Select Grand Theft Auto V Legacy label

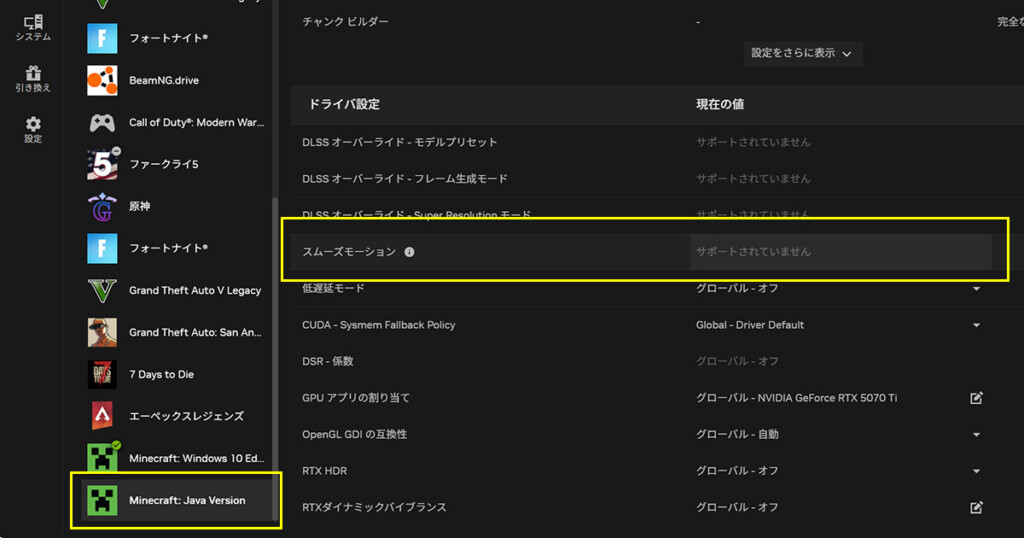point(195,291)
